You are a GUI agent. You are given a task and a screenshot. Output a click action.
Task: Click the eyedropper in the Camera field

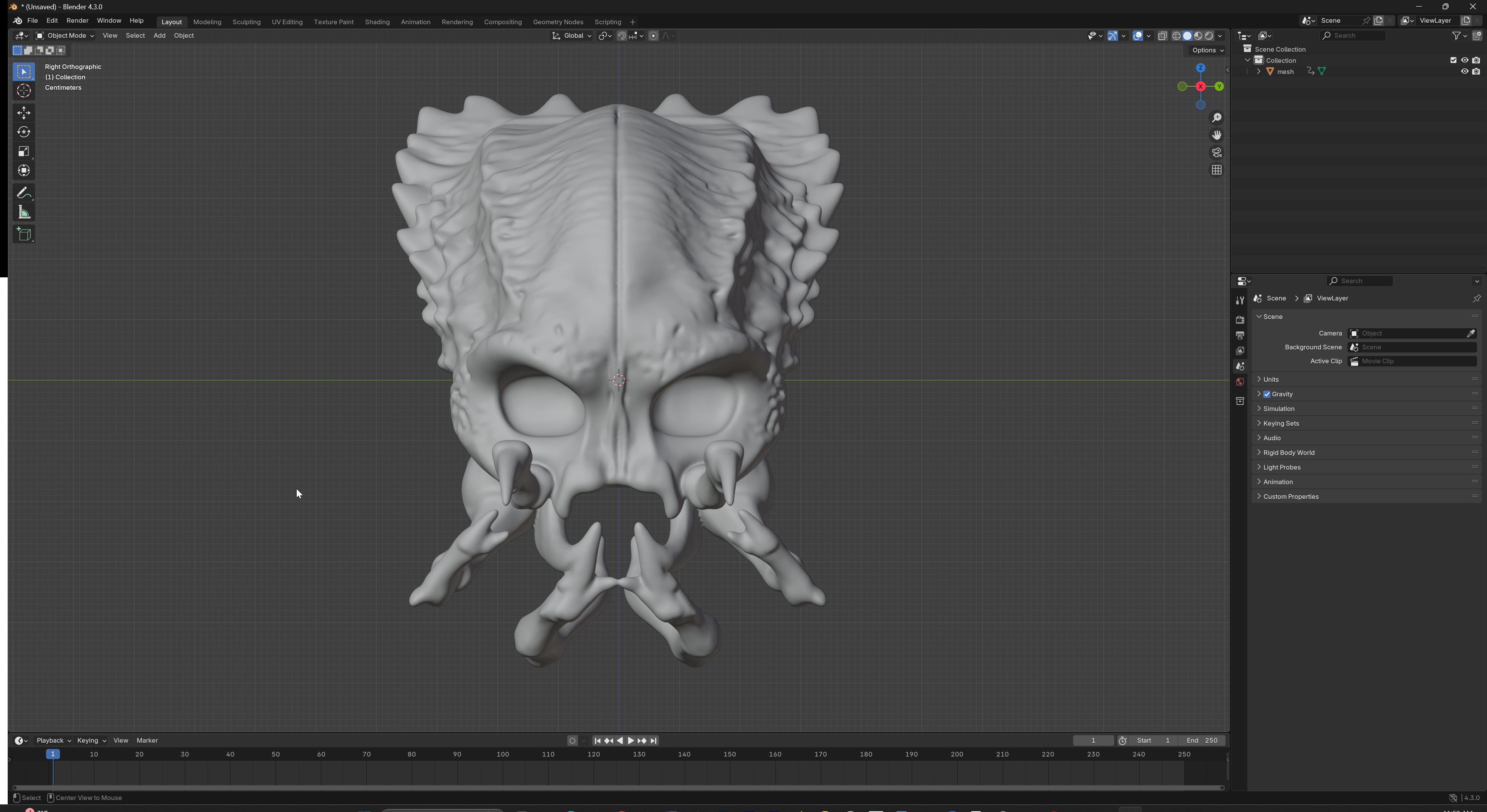[1470, 334]
